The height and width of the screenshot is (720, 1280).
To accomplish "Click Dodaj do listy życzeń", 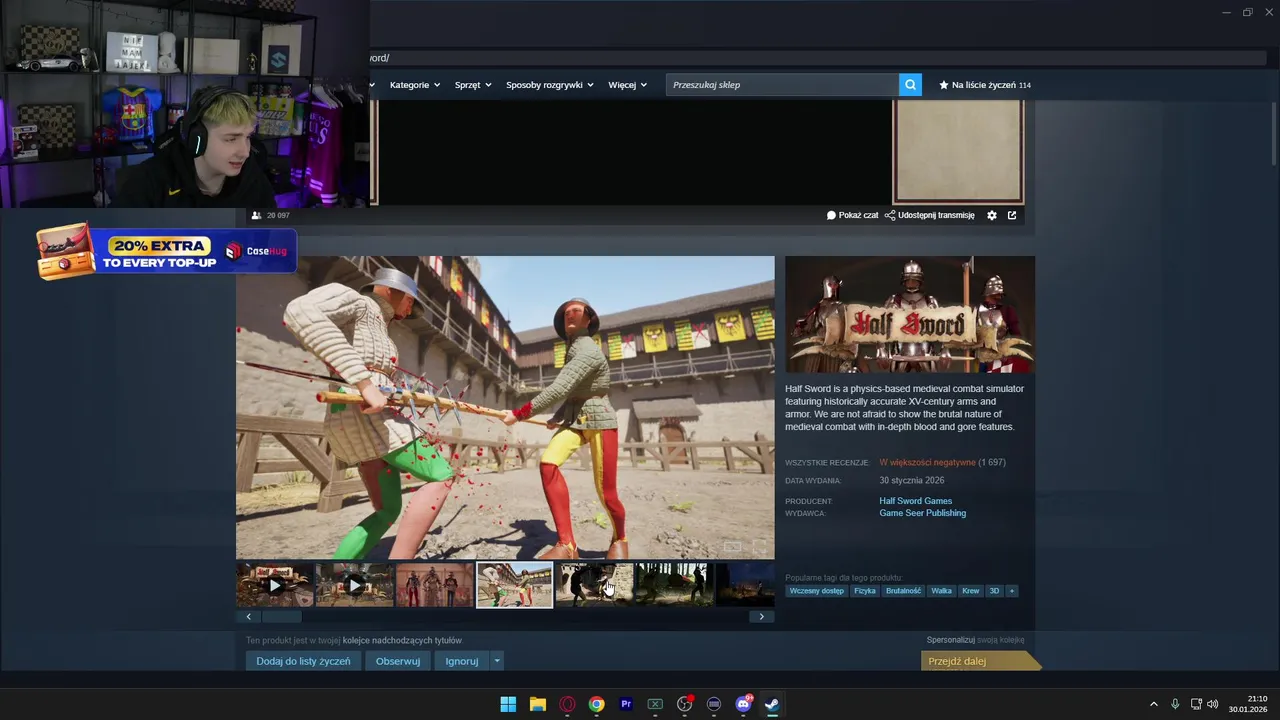I will click(x=303, y=661).
